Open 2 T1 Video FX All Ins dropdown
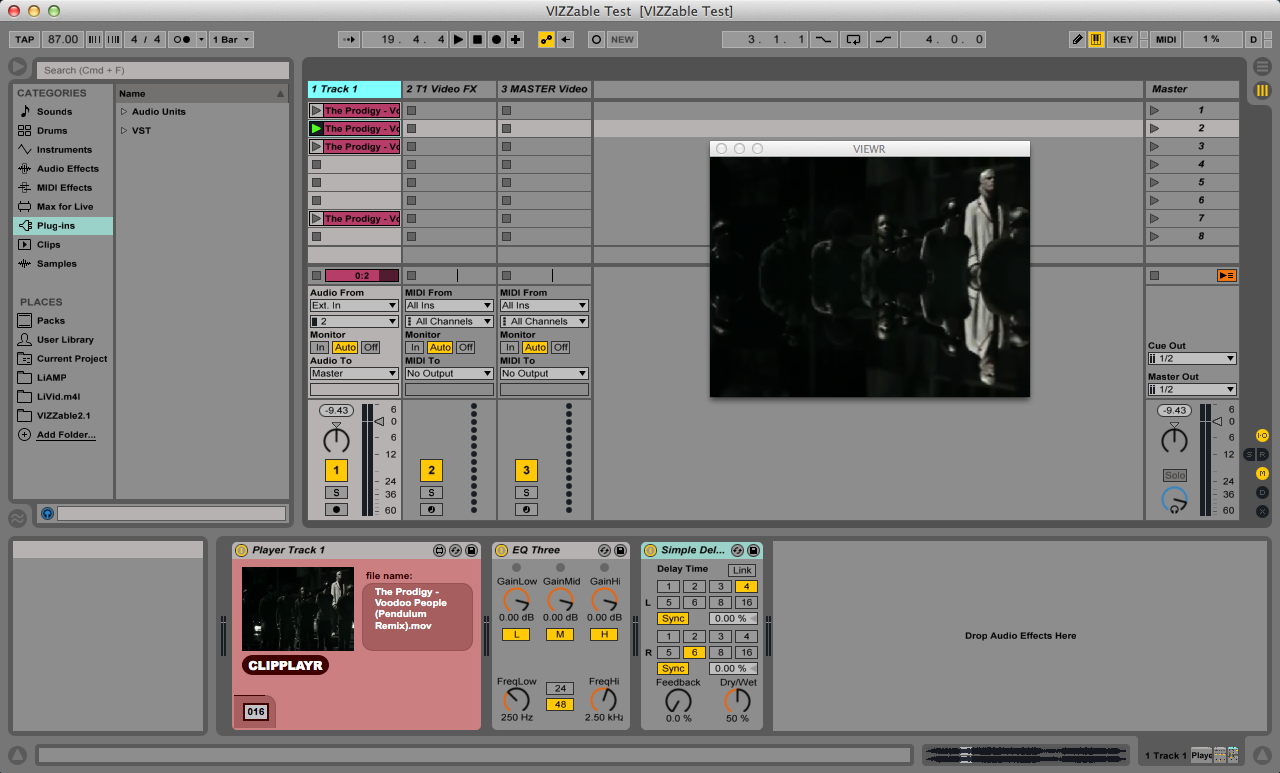The image size is (1280, 773). 449,305
